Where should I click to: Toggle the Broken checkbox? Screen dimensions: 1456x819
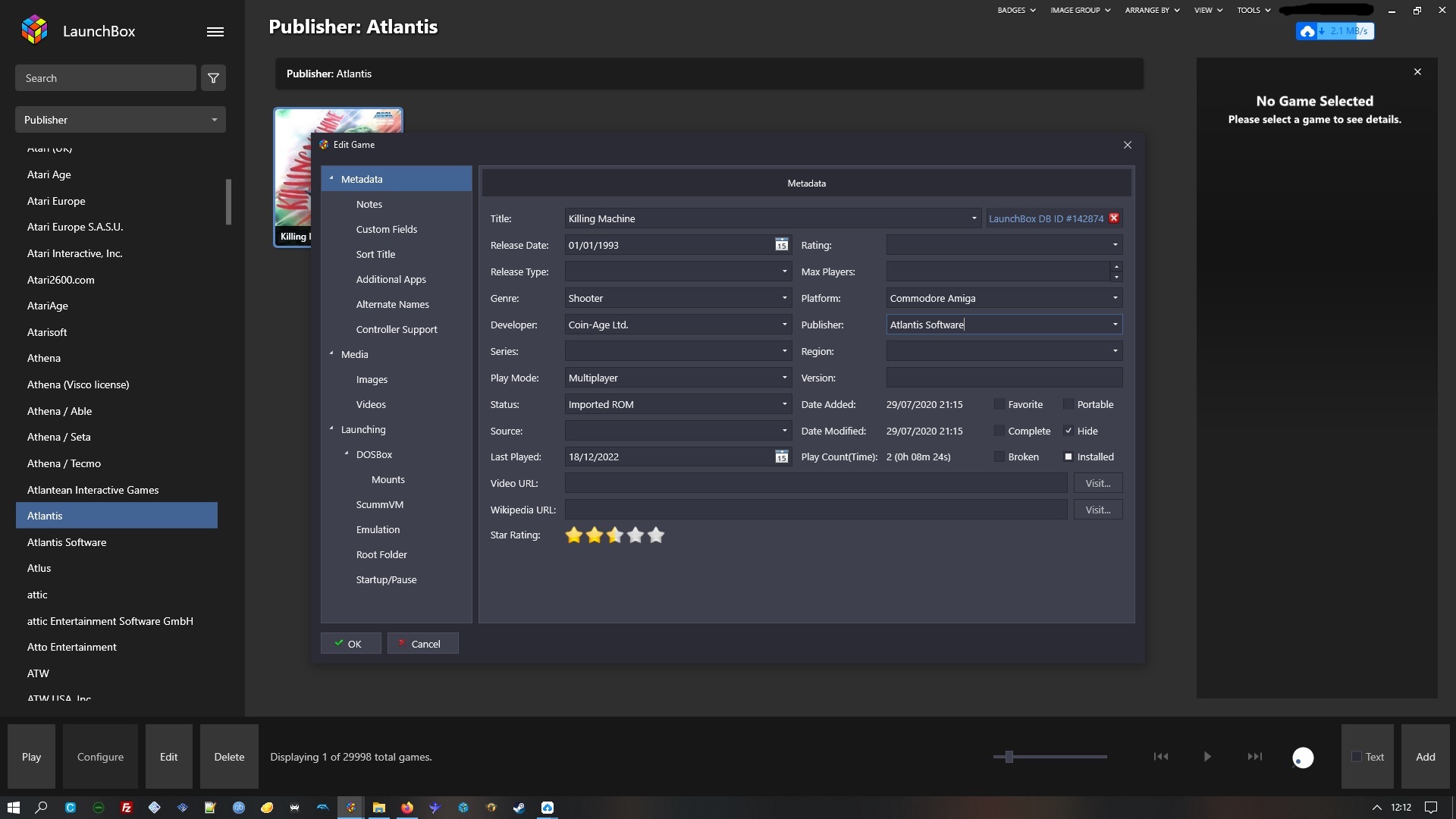[999, 457]
